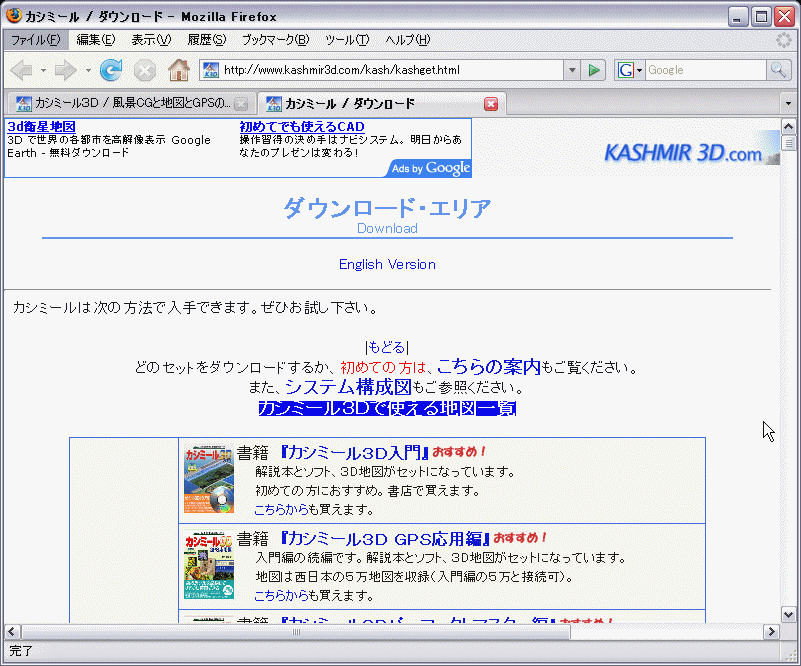The width and height of the screenshot is (801, 666).
Task: Select the カシミール / ダウンロード tab
Action: 381,103
